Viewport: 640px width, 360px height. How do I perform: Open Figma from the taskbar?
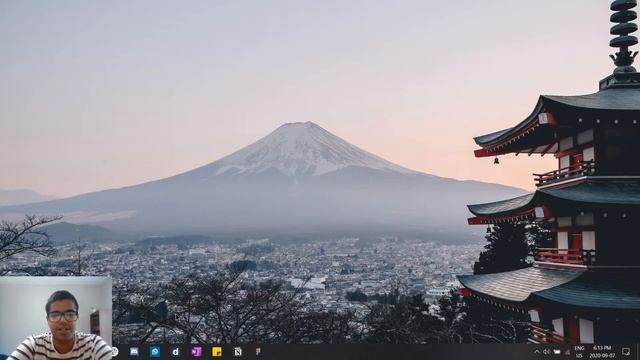(x=258, y=351)
